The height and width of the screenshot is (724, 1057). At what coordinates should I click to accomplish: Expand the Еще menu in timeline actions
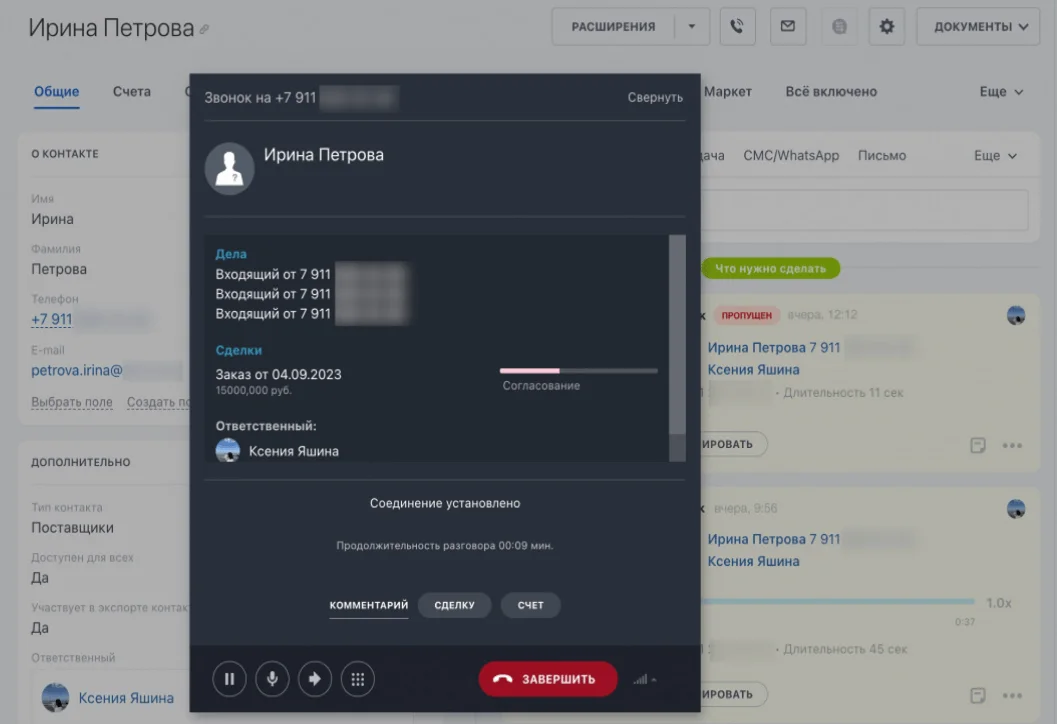(995, 156)
